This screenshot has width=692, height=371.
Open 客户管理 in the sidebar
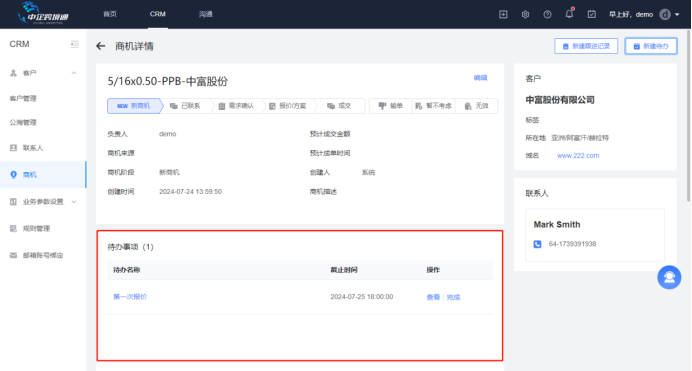23,98
